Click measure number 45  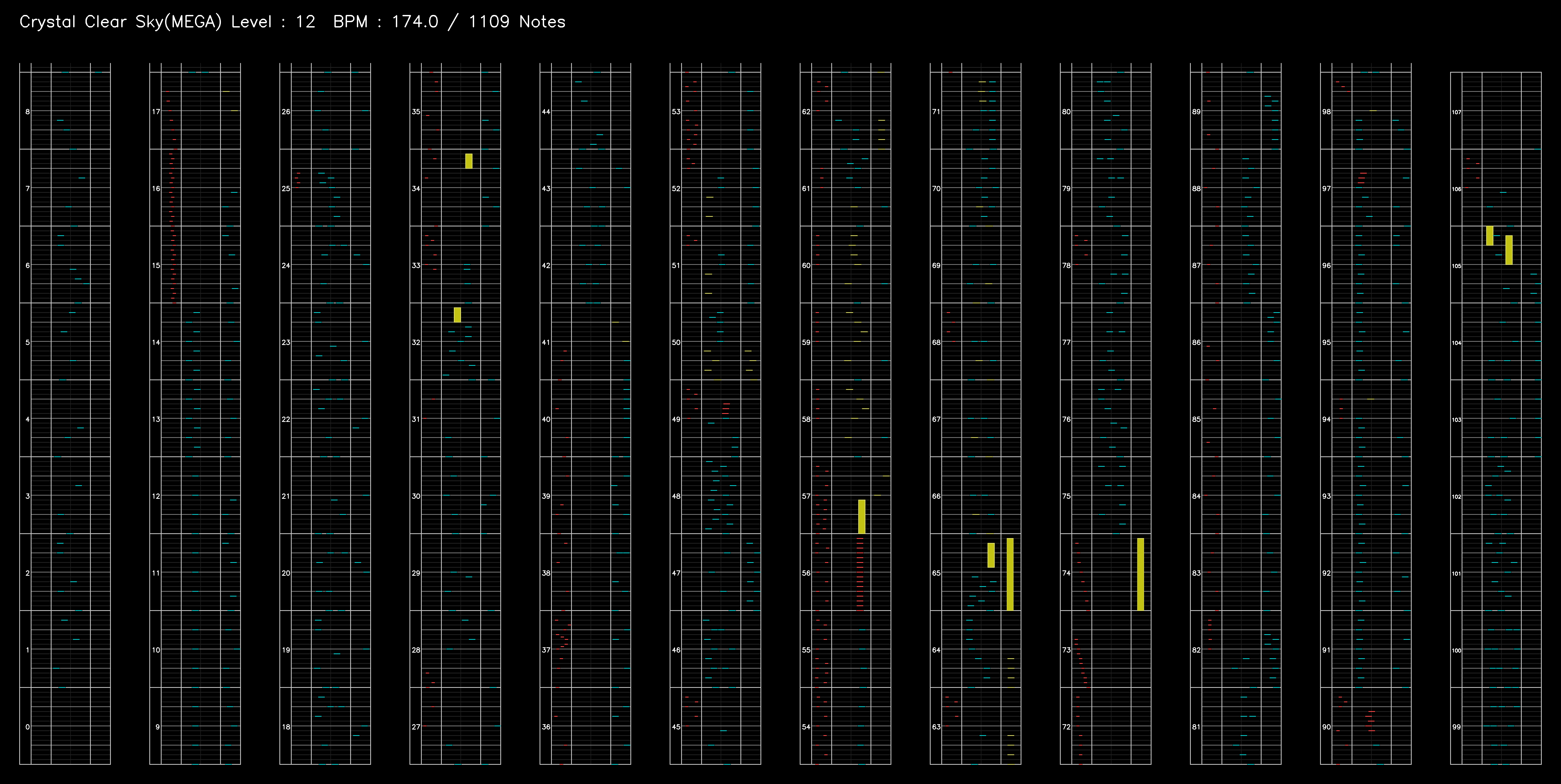676,726
